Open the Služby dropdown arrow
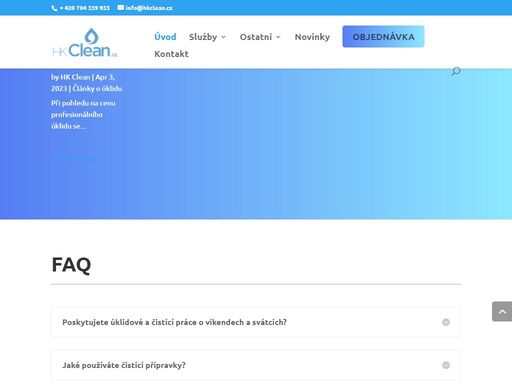The height and width of the screenshot is (384, 512). [x=223, y=37]
